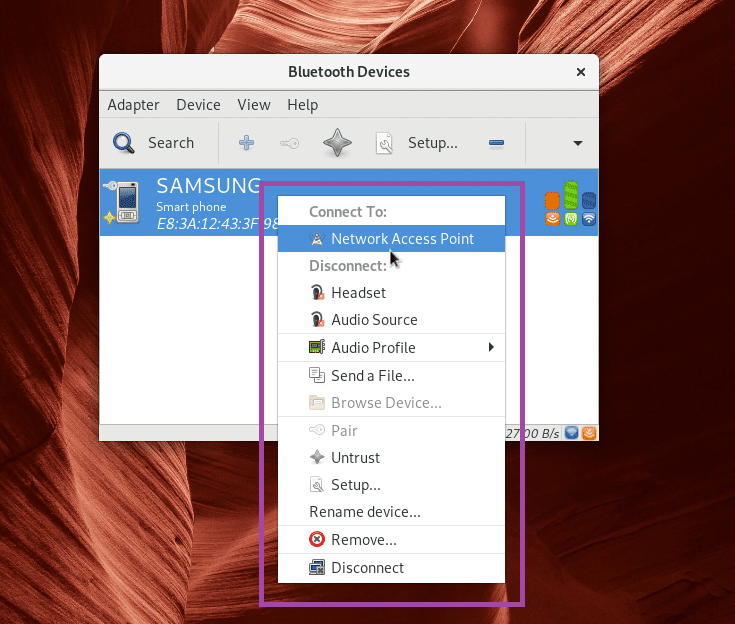The image size is (735, 624).
Task: Click the Headset disconnect icon
Action: click(317, 292)
